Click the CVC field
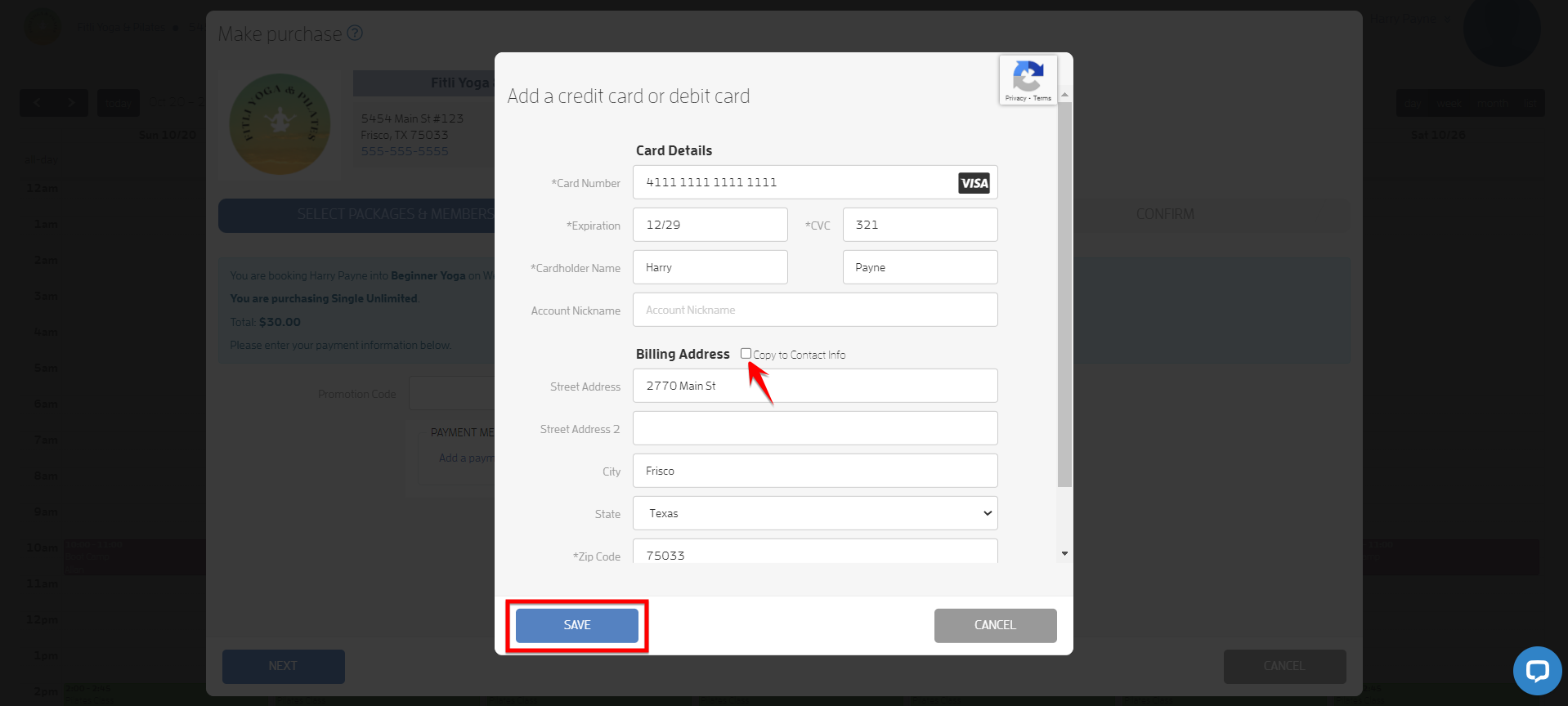1568x706 pixels. click(x=920, y=225)
